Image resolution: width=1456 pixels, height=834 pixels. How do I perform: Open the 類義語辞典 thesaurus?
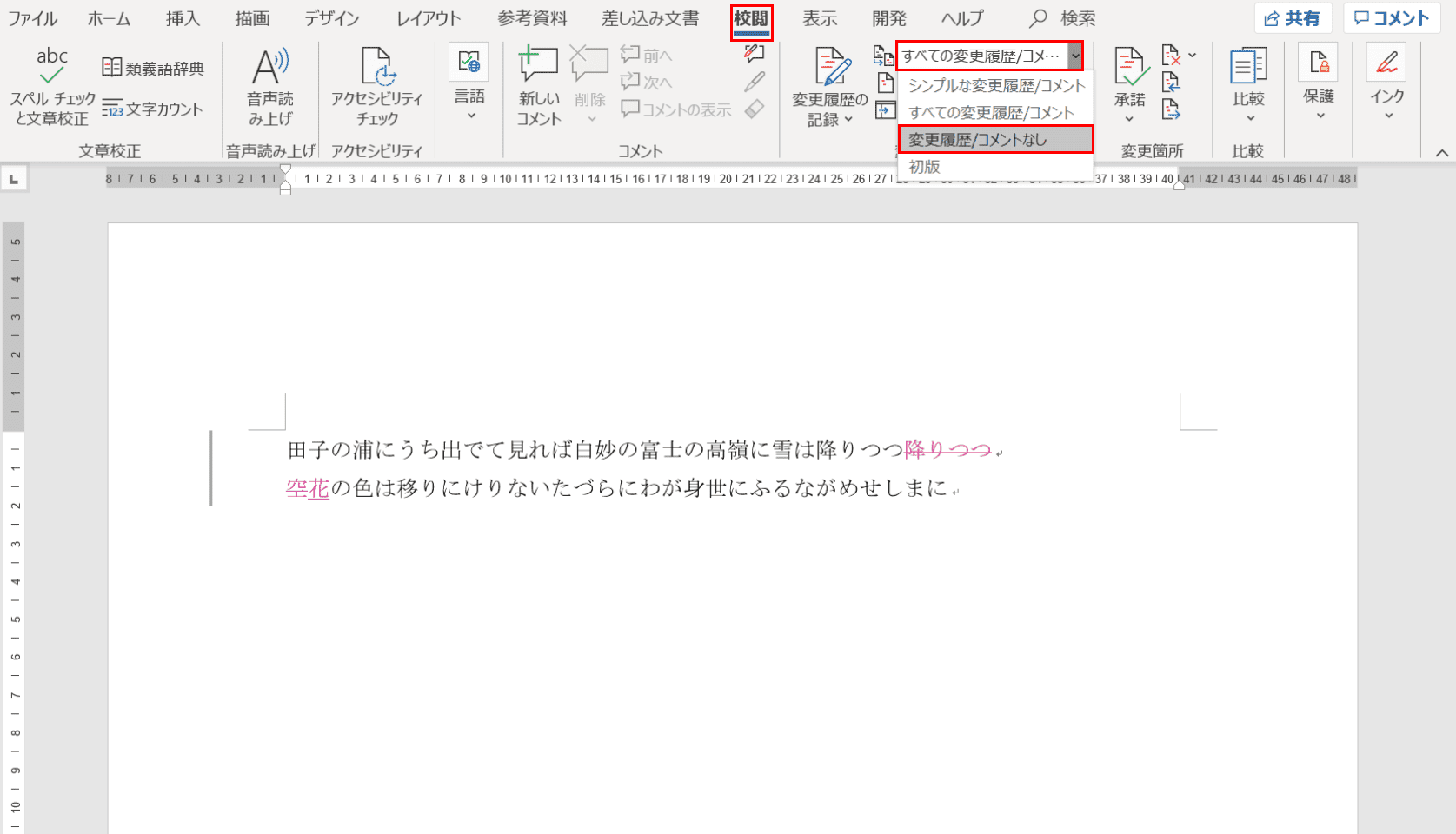pos(153,68)
